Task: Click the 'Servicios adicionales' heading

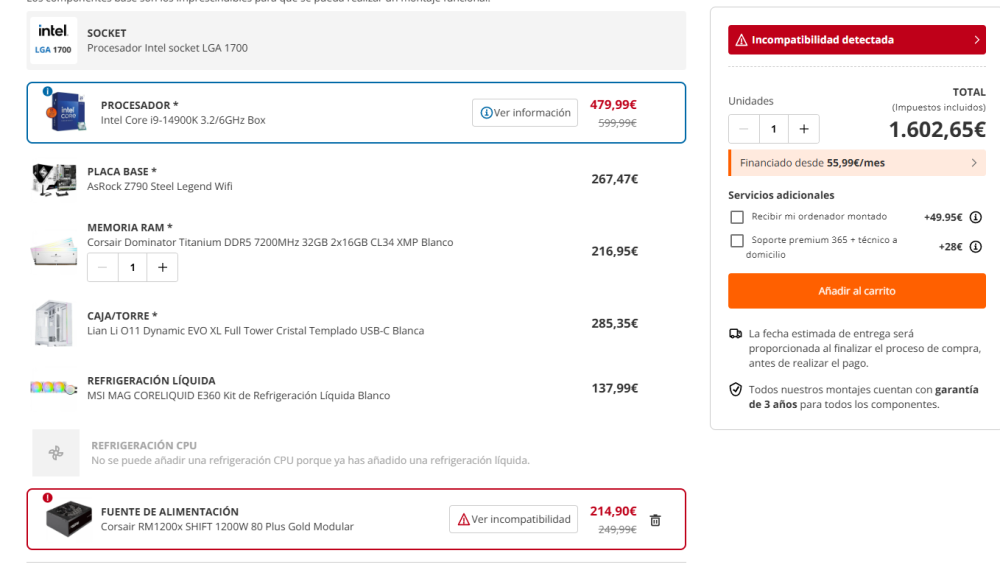Action: [781, 195]
